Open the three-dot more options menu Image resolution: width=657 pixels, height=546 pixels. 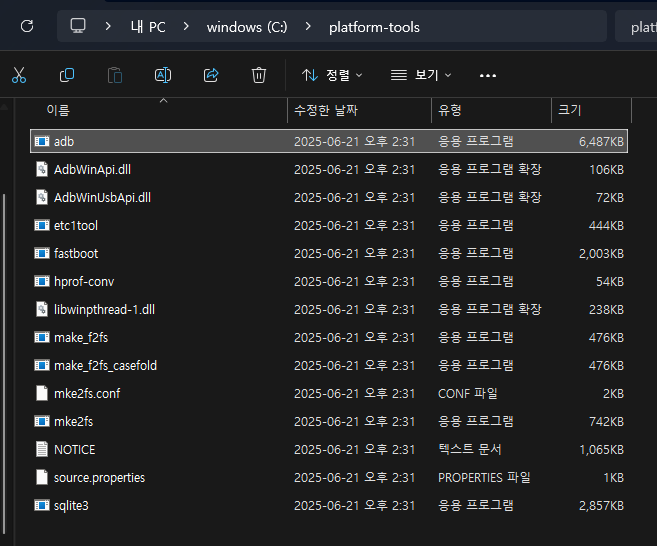(488, 76)
